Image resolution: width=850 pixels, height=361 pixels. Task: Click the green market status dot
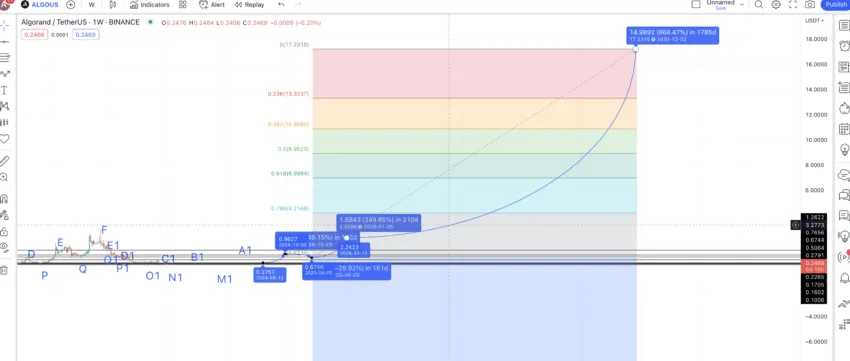(x=150, y=23)
